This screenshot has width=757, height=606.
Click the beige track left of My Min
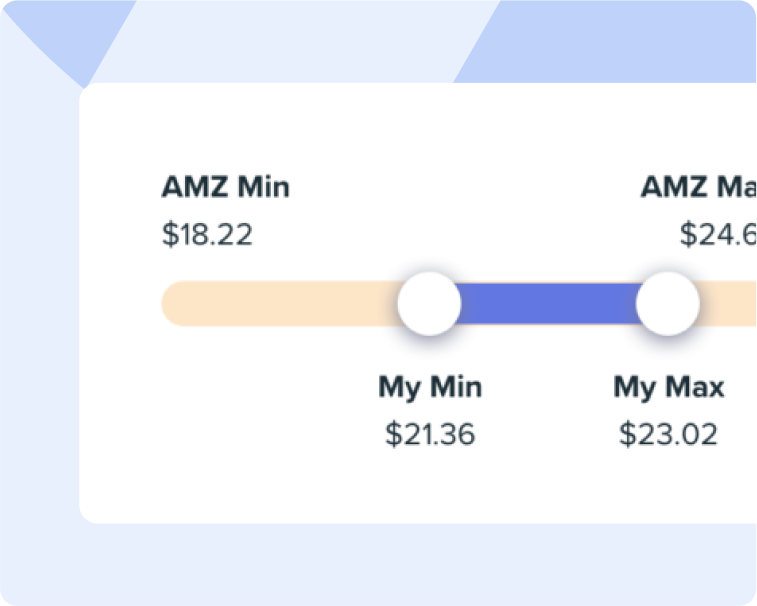tap(280, 304)
